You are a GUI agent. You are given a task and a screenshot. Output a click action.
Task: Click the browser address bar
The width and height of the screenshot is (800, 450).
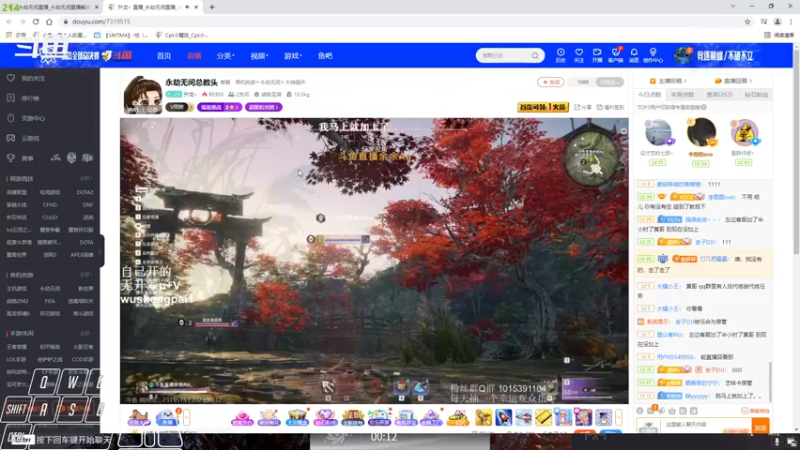[403, 21]
